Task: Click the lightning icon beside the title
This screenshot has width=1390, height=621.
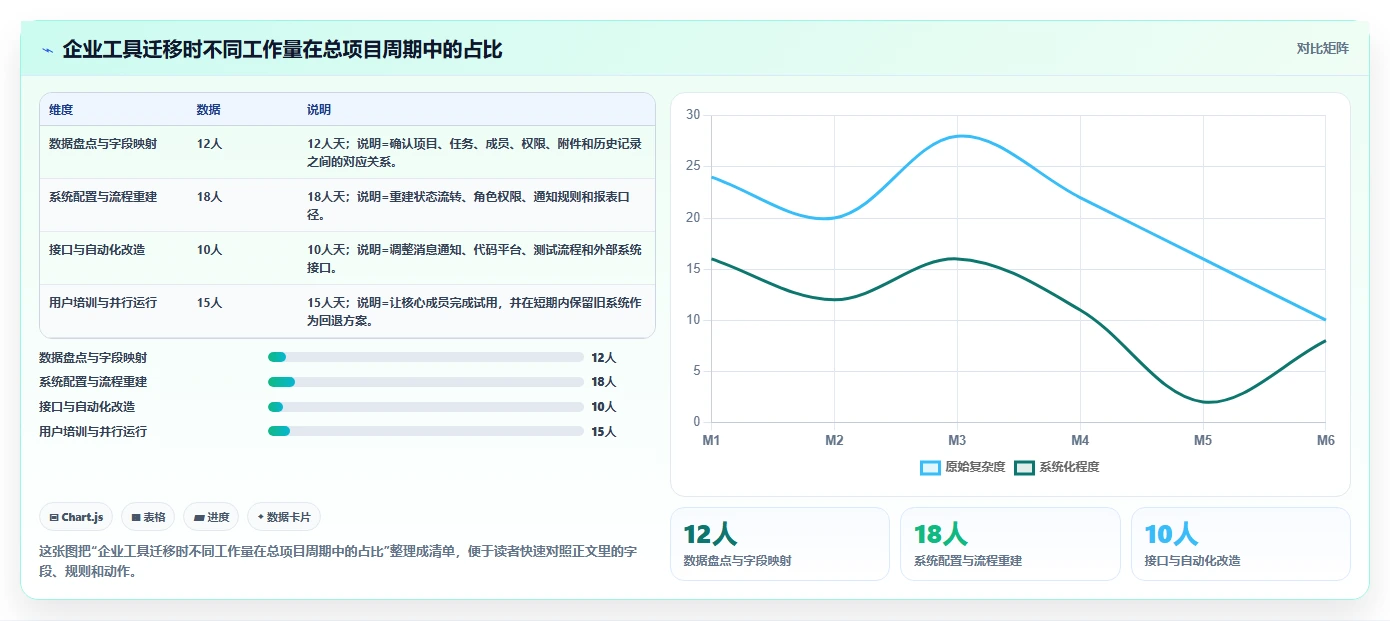Action: pos(48,50)
